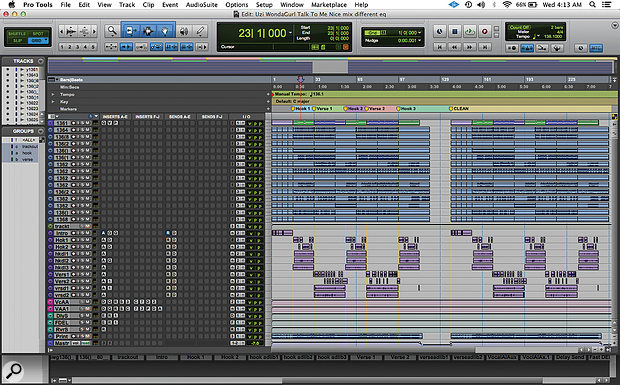Open Edit window toolbar options menu
The image size is (620, 385).
(614, 25)
